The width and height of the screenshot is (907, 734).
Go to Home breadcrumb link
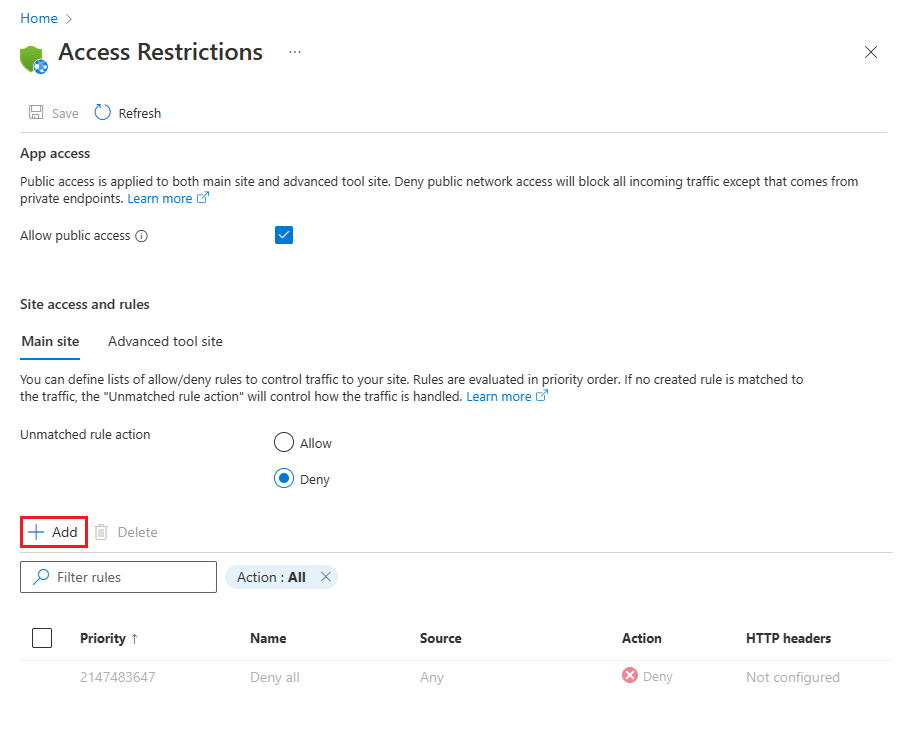tap(39, 18)
